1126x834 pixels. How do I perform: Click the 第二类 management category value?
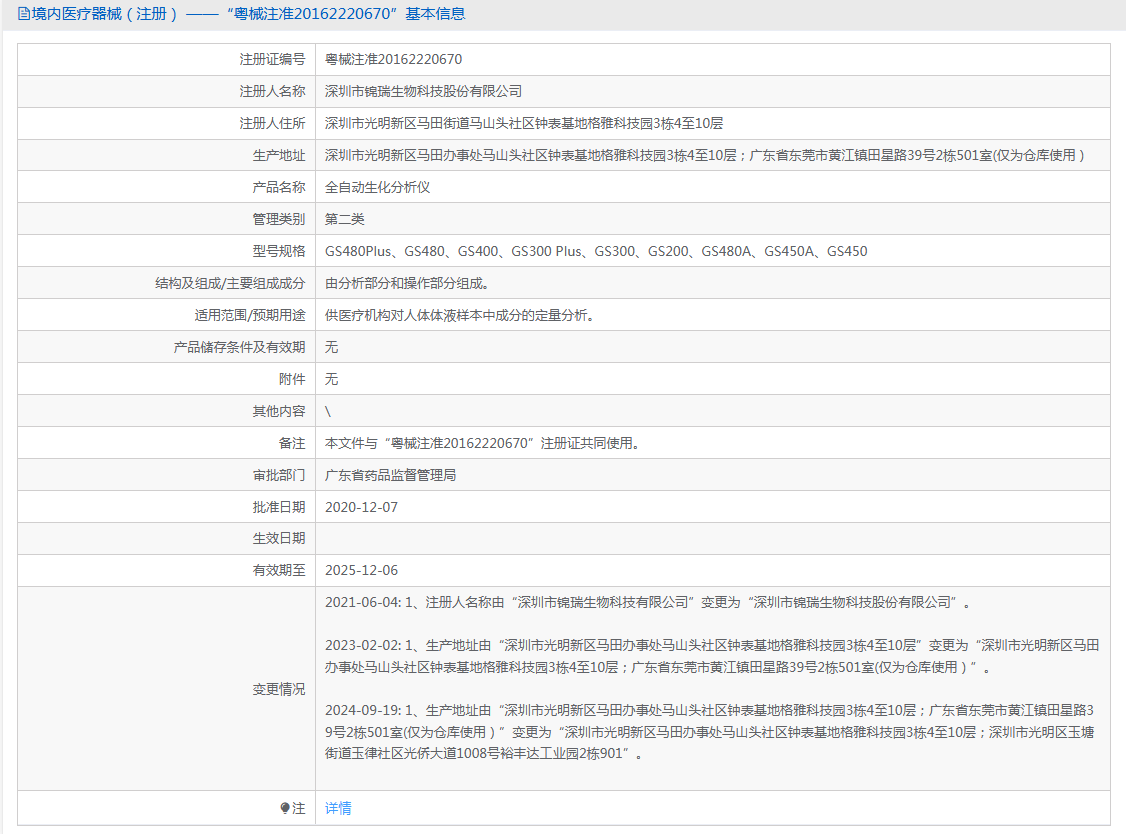tap(345, 219)
